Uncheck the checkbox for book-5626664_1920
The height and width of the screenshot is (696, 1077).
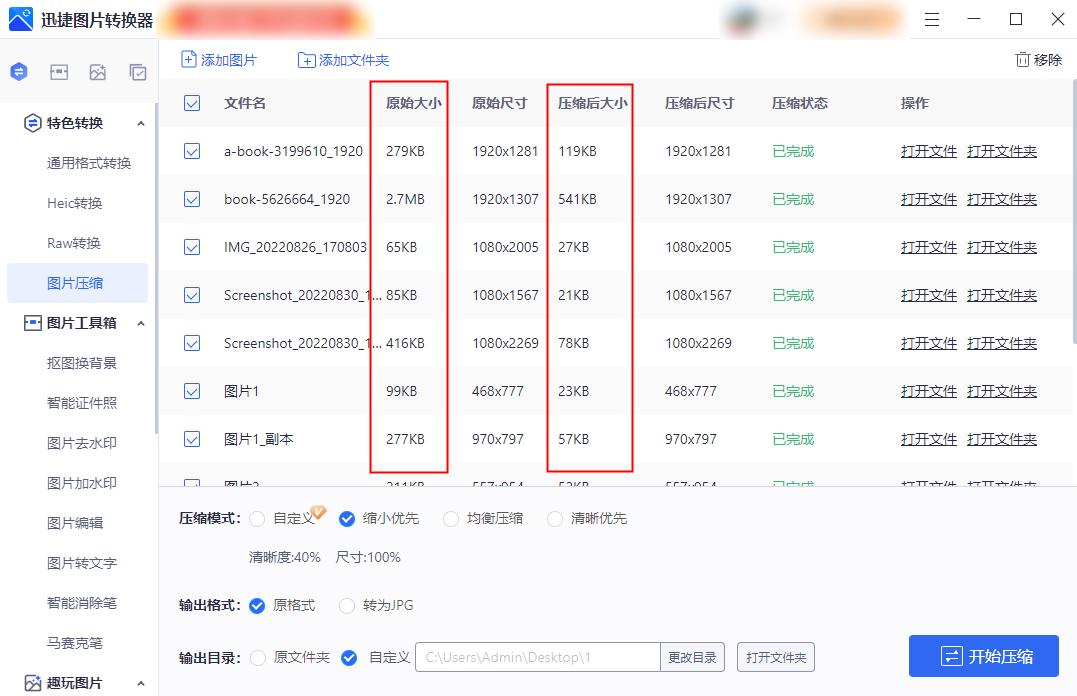[191, 199]
